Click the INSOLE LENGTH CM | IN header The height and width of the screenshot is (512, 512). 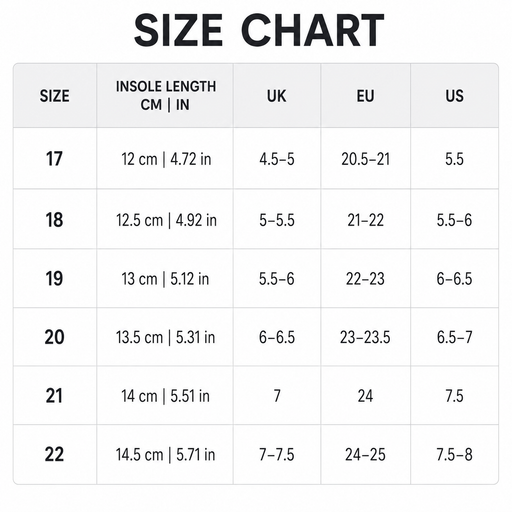(166, 96)
